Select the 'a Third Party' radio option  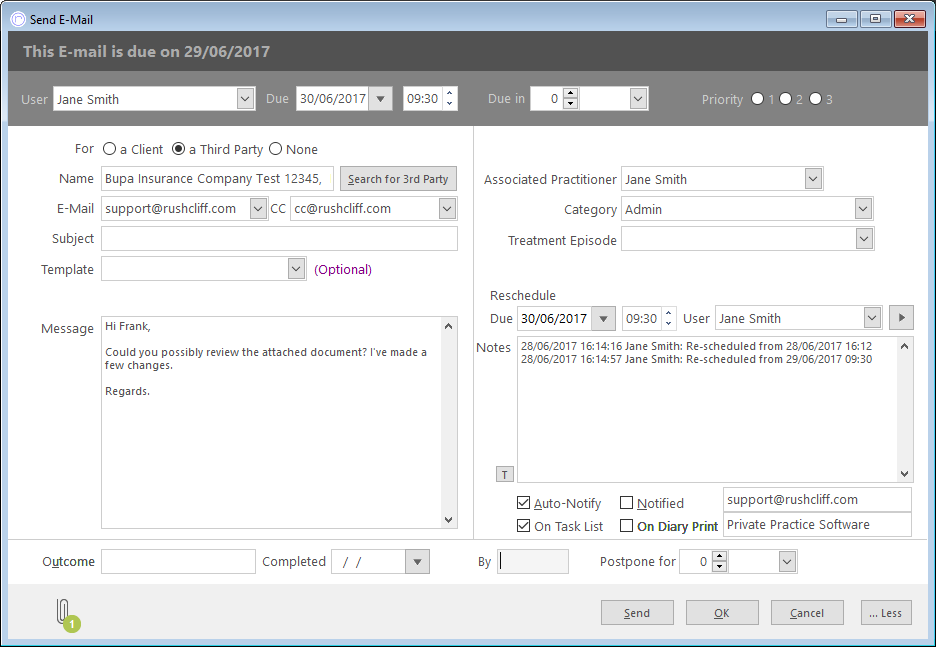(178, 149)
